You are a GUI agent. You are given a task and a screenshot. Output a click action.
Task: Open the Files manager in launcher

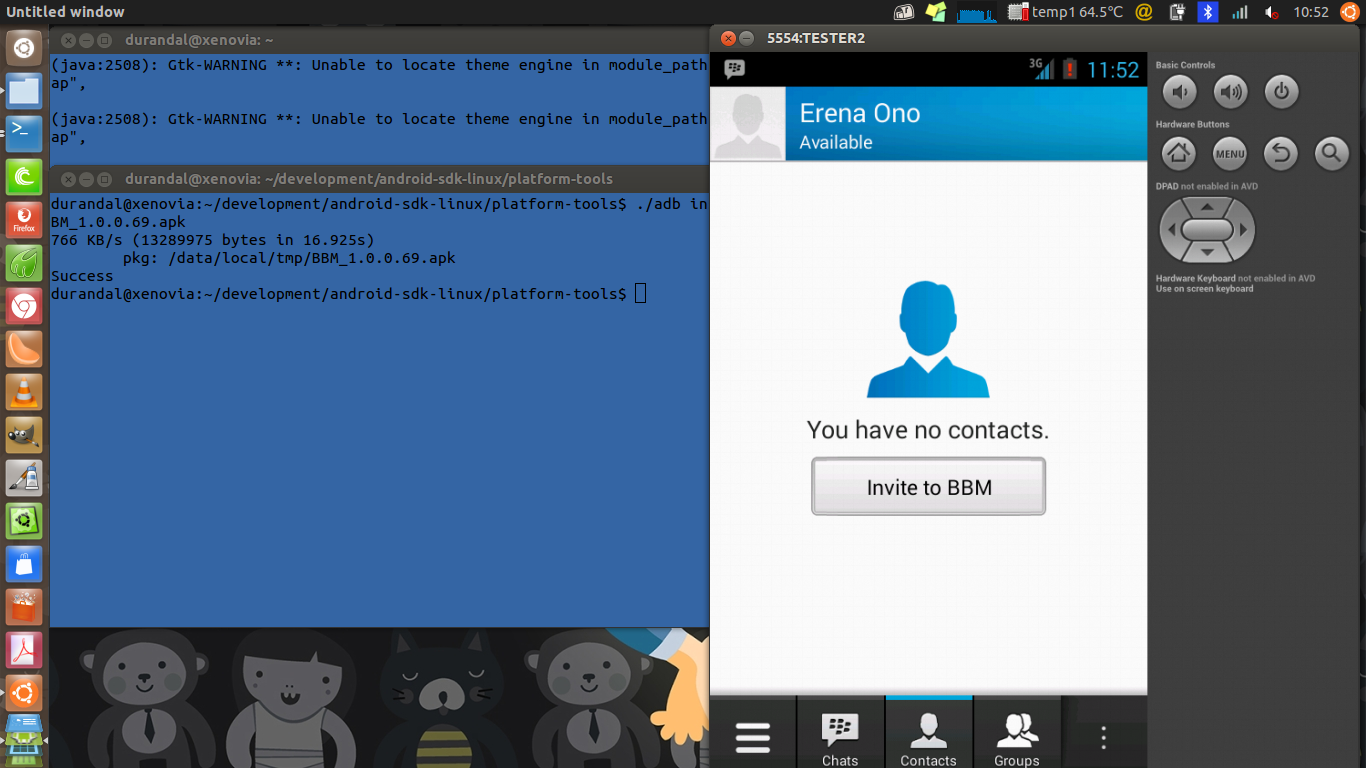[25, 90]
